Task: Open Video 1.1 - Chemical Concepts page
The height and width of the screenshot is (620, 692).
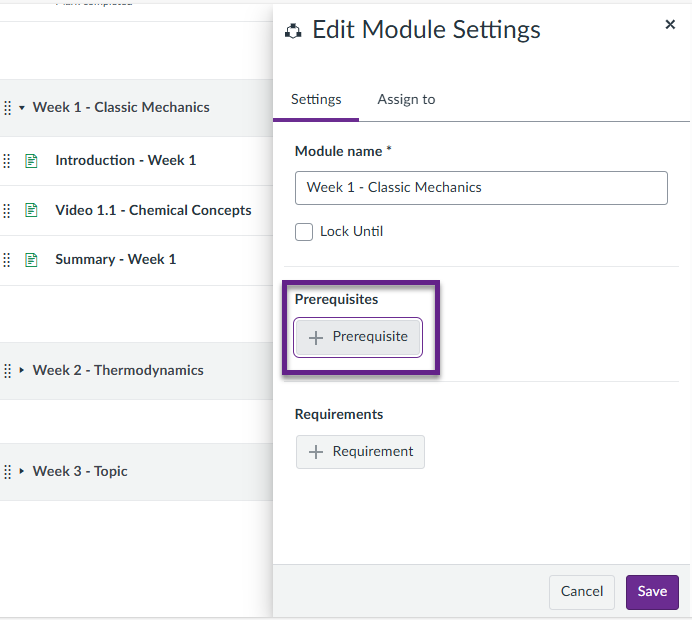Action: point(153,210)
